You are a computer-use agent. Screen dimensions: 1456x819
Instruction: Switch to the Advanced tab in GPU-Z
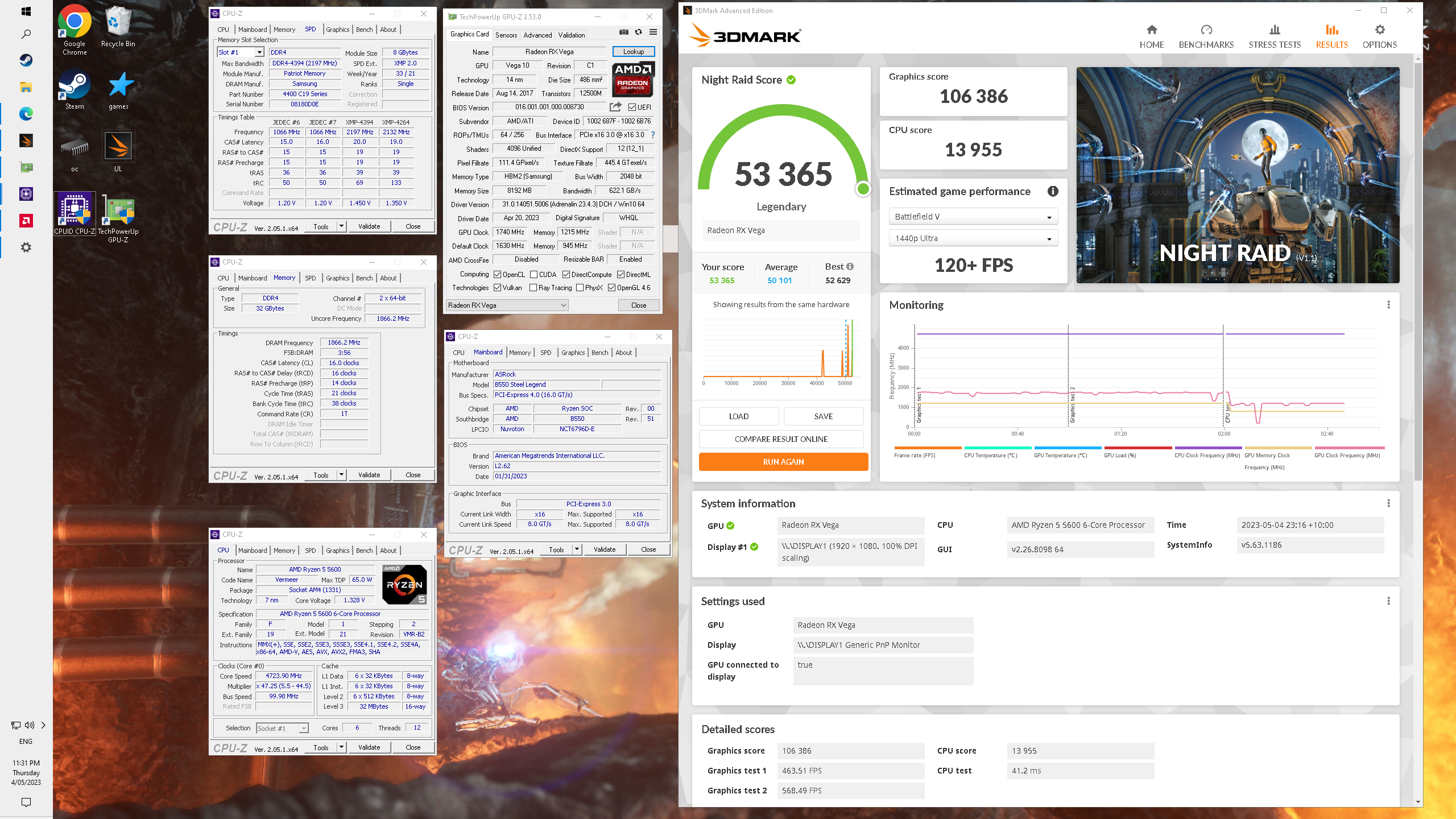pos(537,35)
